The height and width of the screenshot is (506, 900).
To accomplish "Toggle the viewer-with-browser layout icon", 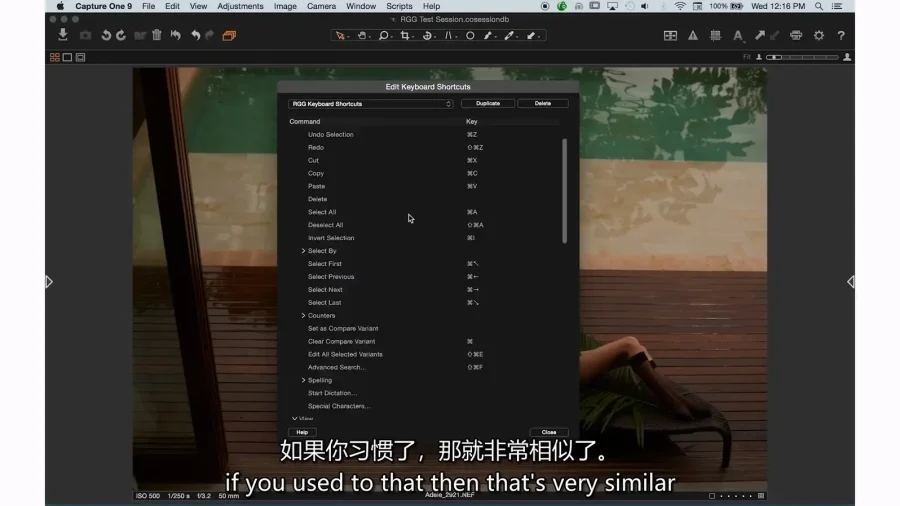I will 80,57.
